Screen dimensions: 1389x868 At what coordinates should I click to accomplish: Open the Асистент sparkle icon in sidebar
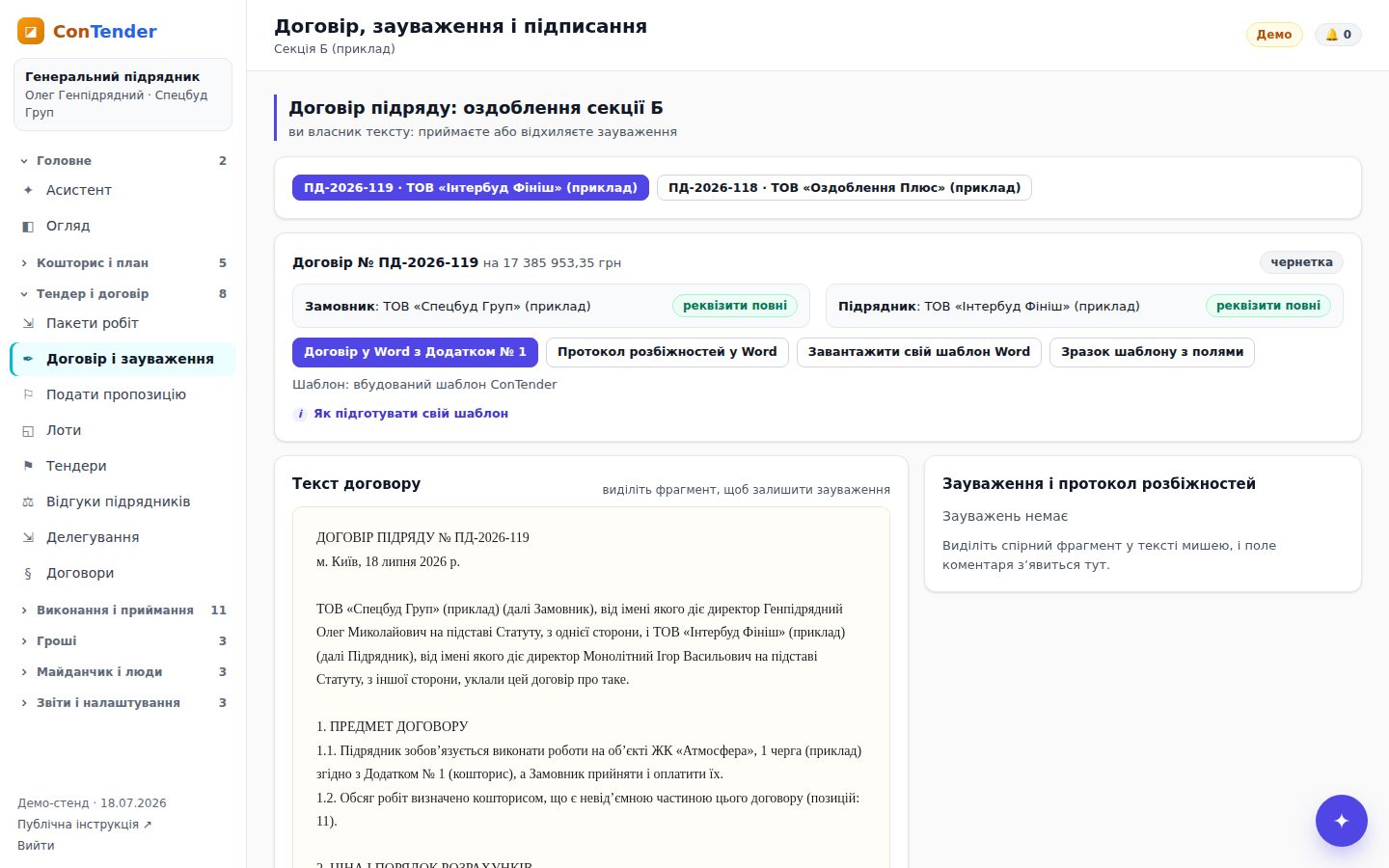pos(28,190)
